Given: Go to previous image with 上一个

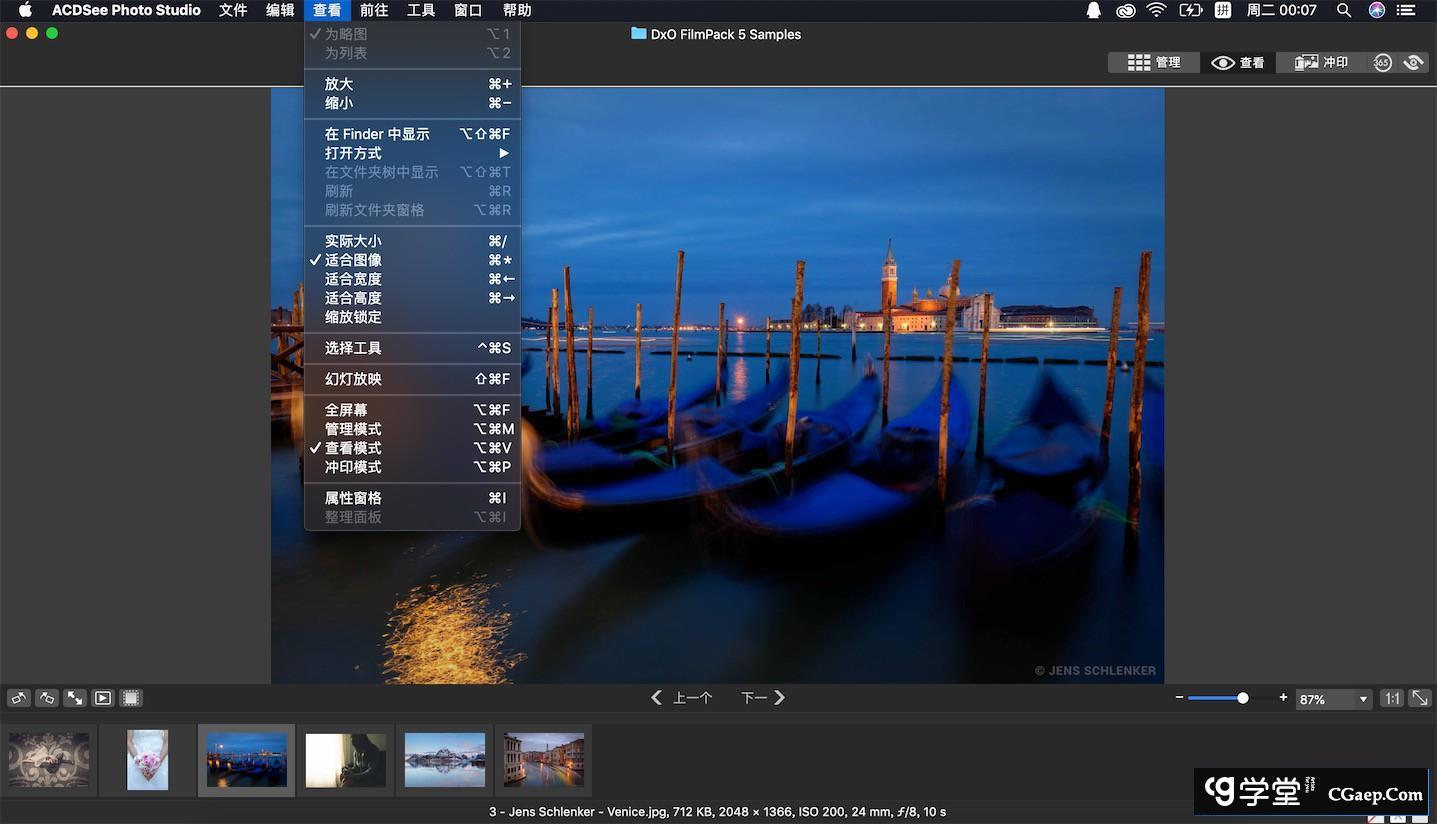Looking at the screenshot, I should (682, 698).
